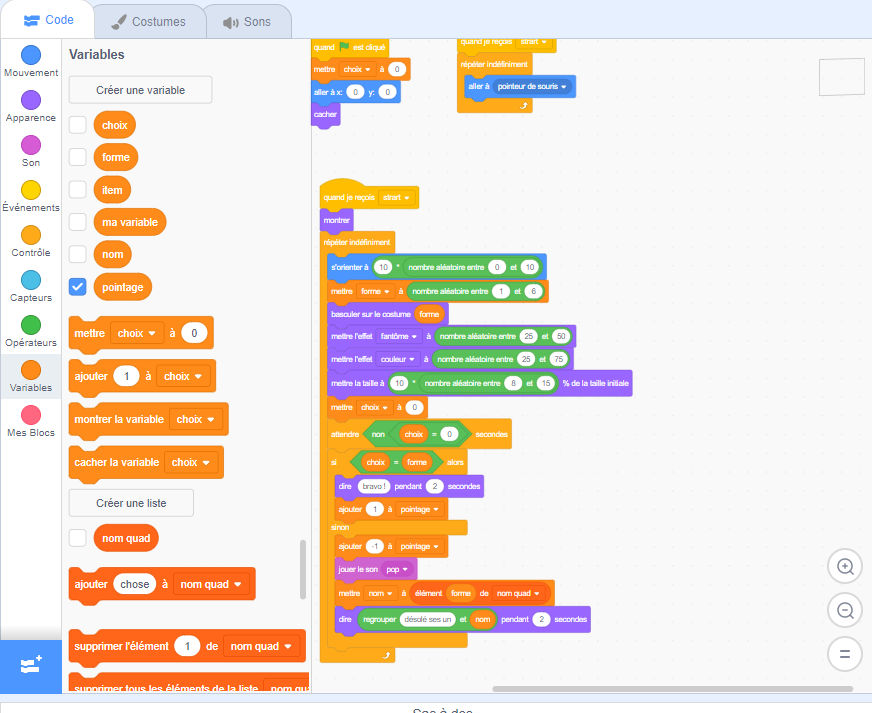Switch to the Code tab
Image resolution: width=872 pixels, height=713 pixels.
tap(48, 20)
